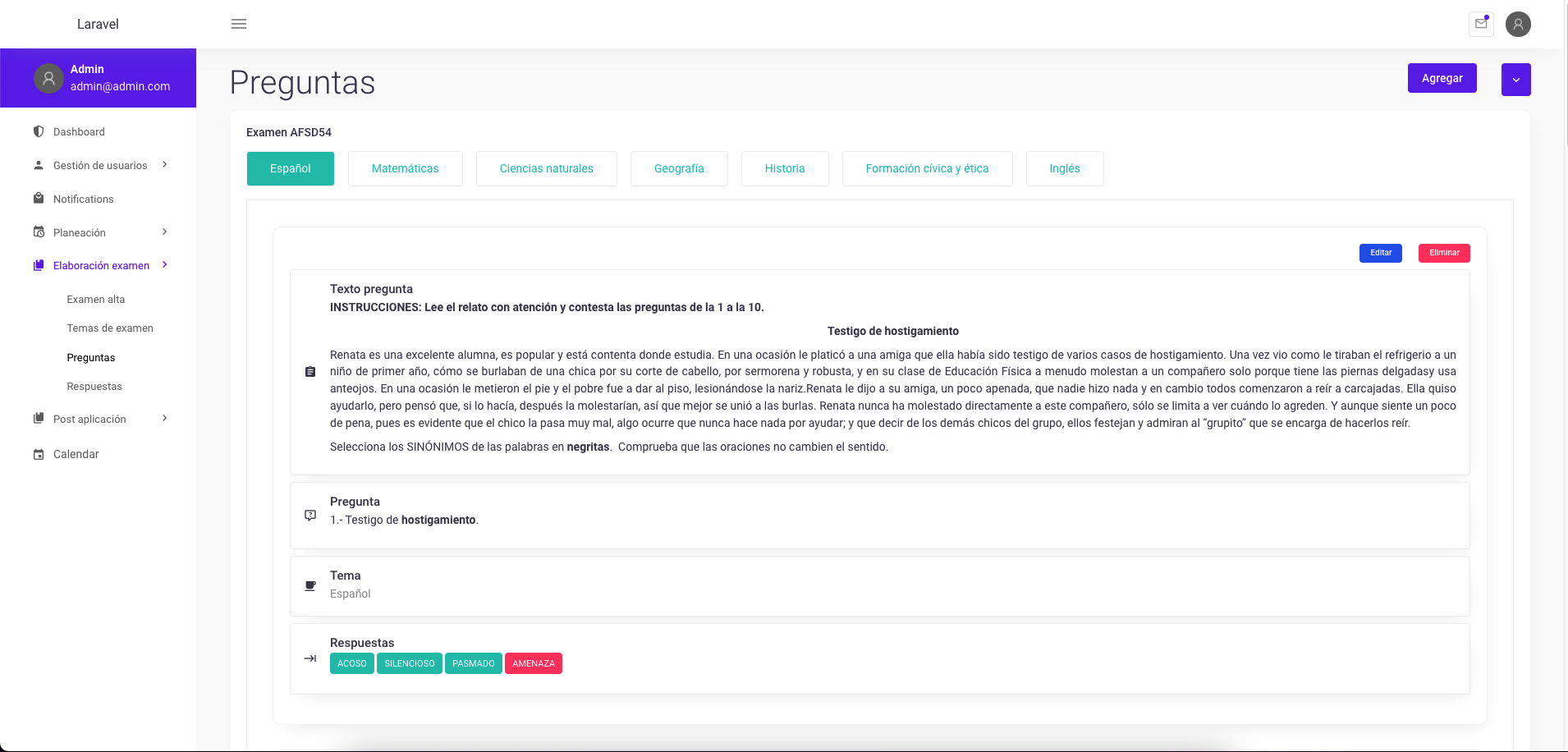Expand the Post aplicación chevron
This screenshot has width=1568, height=752.
165,419
